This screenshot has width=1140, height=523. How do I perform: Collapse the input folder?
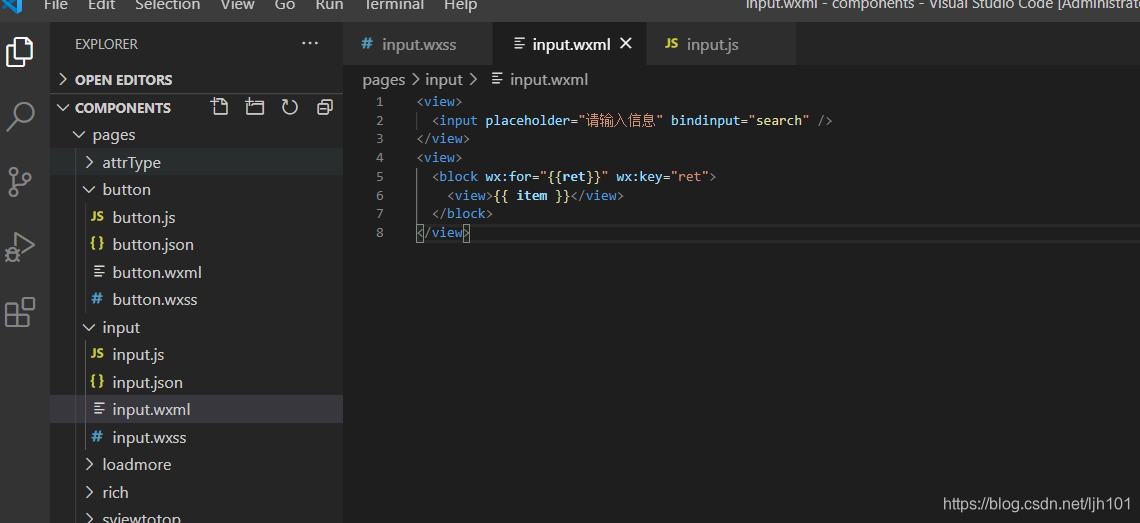coord(89,327)
